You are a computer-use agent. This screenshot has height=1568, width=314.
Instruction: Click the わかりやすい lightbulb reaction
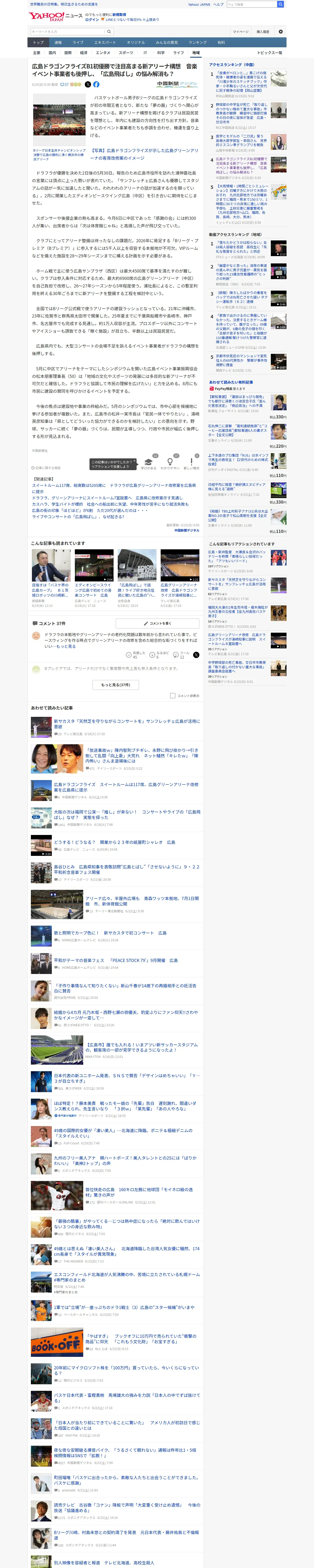tap(170, 463)
